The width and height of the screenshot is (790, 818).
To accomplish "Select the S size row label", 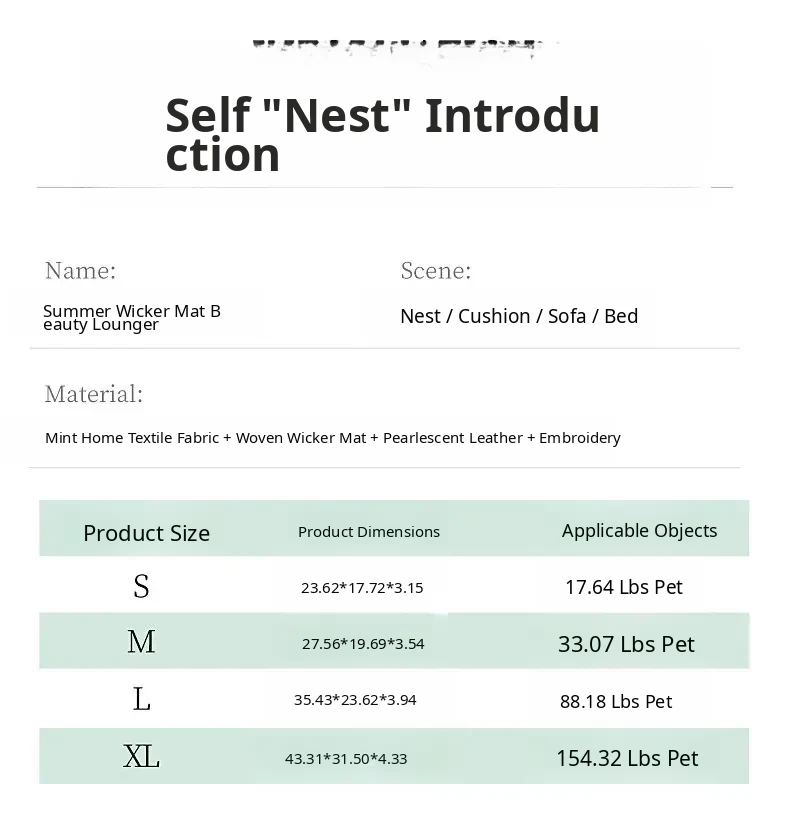I will pos(141,587).
